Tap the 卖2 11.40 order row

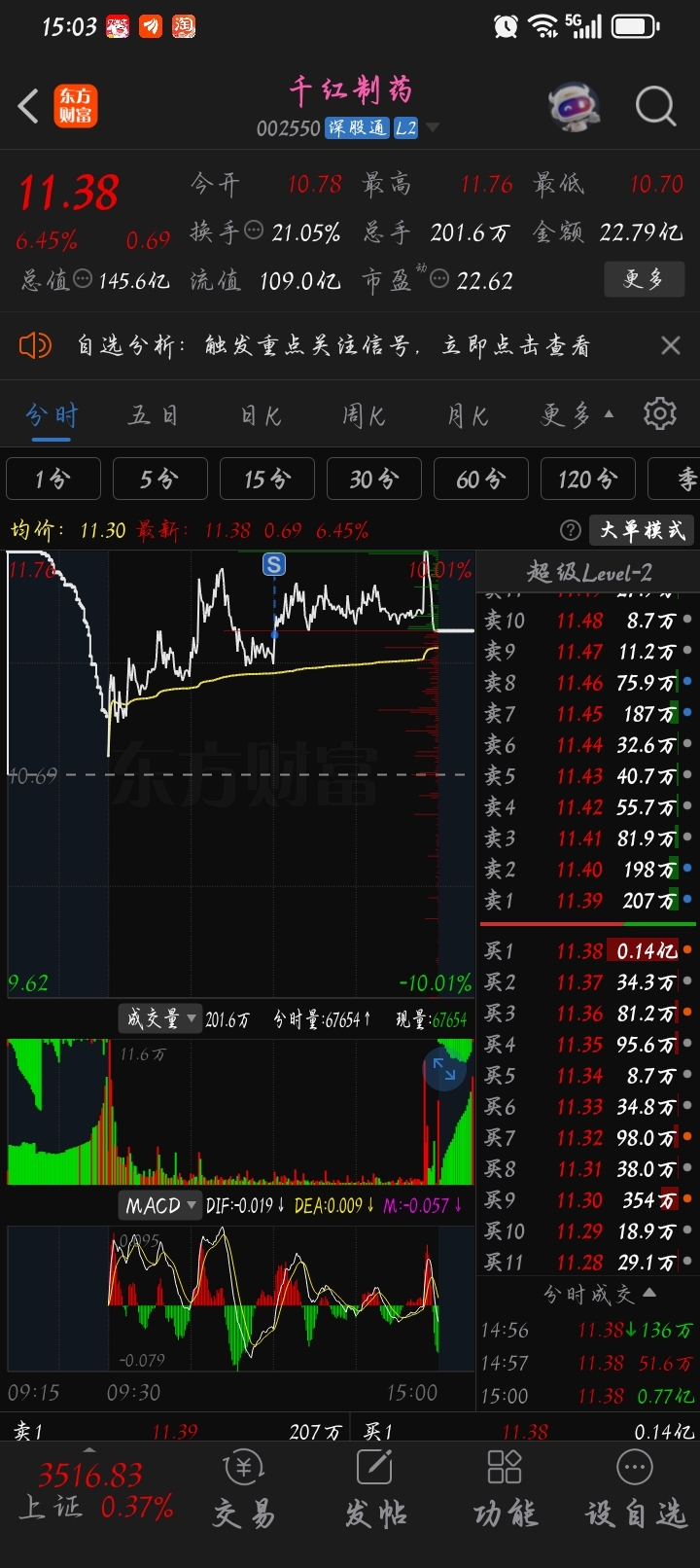pyautogui.click(x=588, y=869)
